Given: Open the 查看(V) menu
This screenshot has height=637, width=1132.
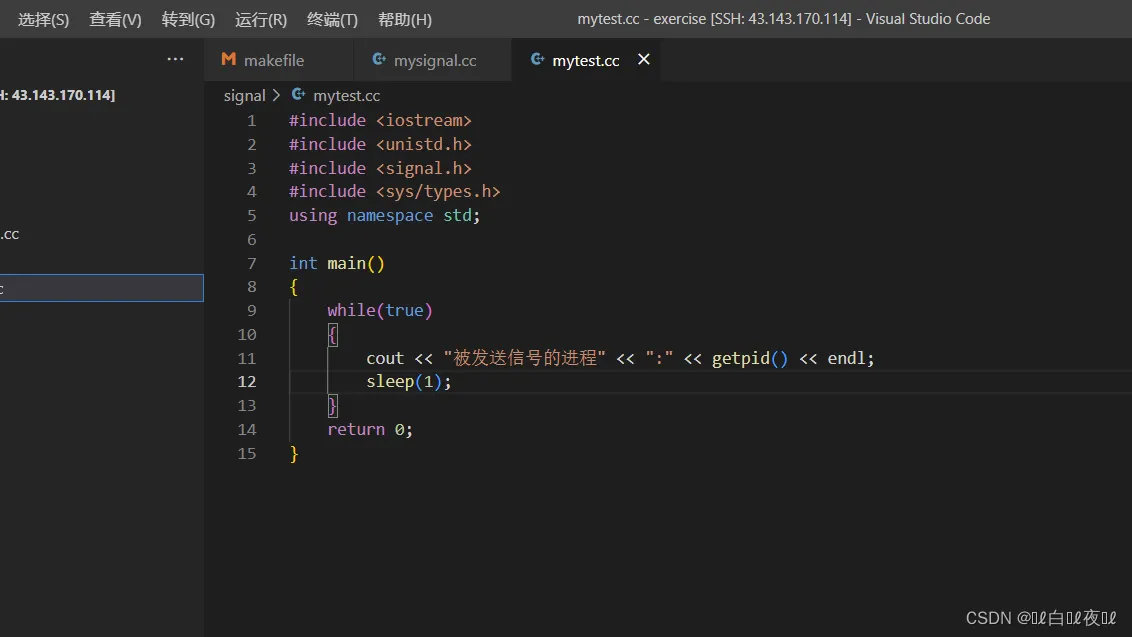Looking at the screenshot, I should pyautogui.click(x=115, y=19).
